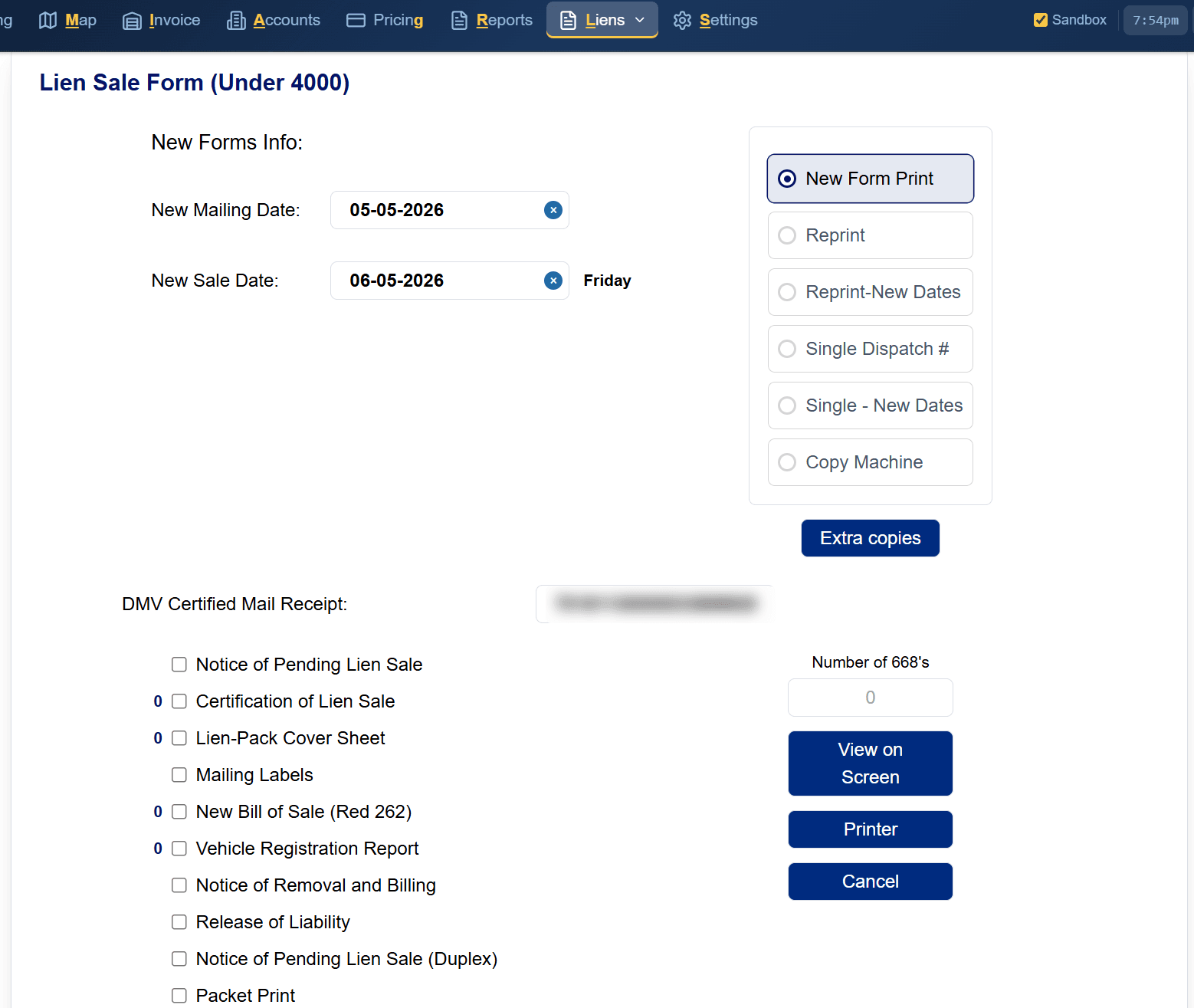Check Notice of Pending Lien Sale (Duplex)

click(179, 959)
